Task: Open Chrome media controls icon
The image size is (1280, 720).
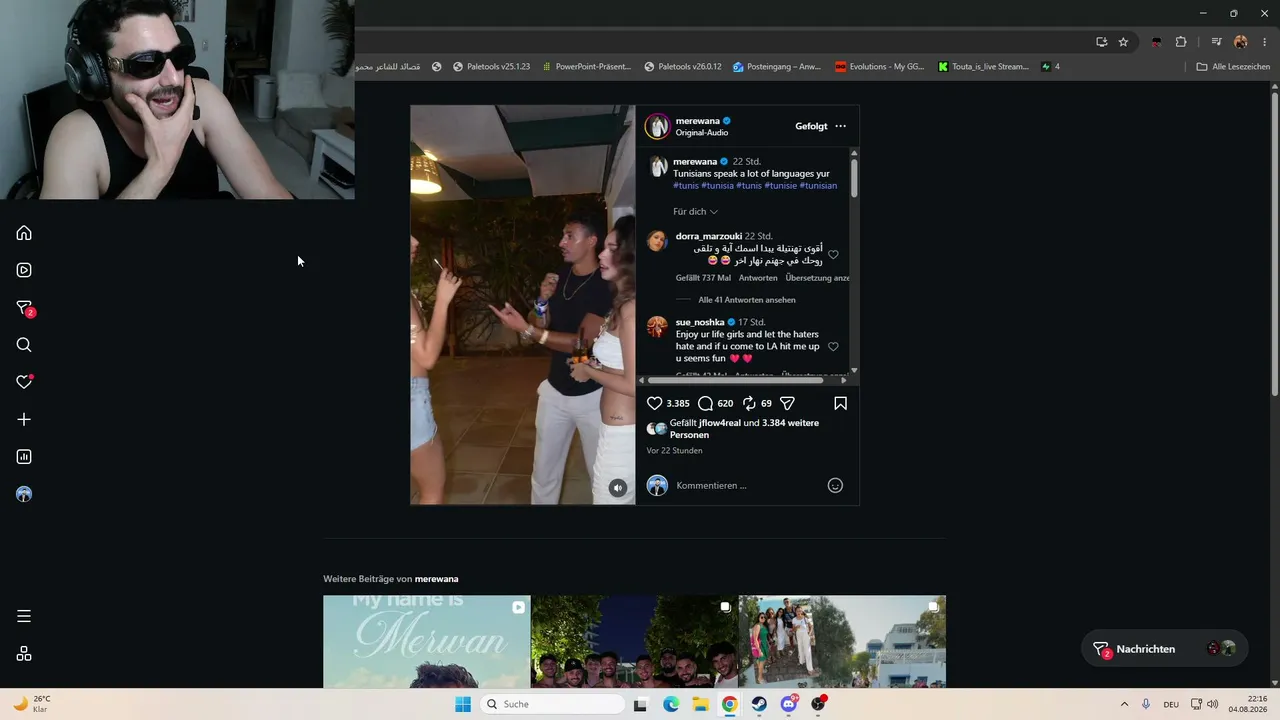Action: coord(1217,42)
